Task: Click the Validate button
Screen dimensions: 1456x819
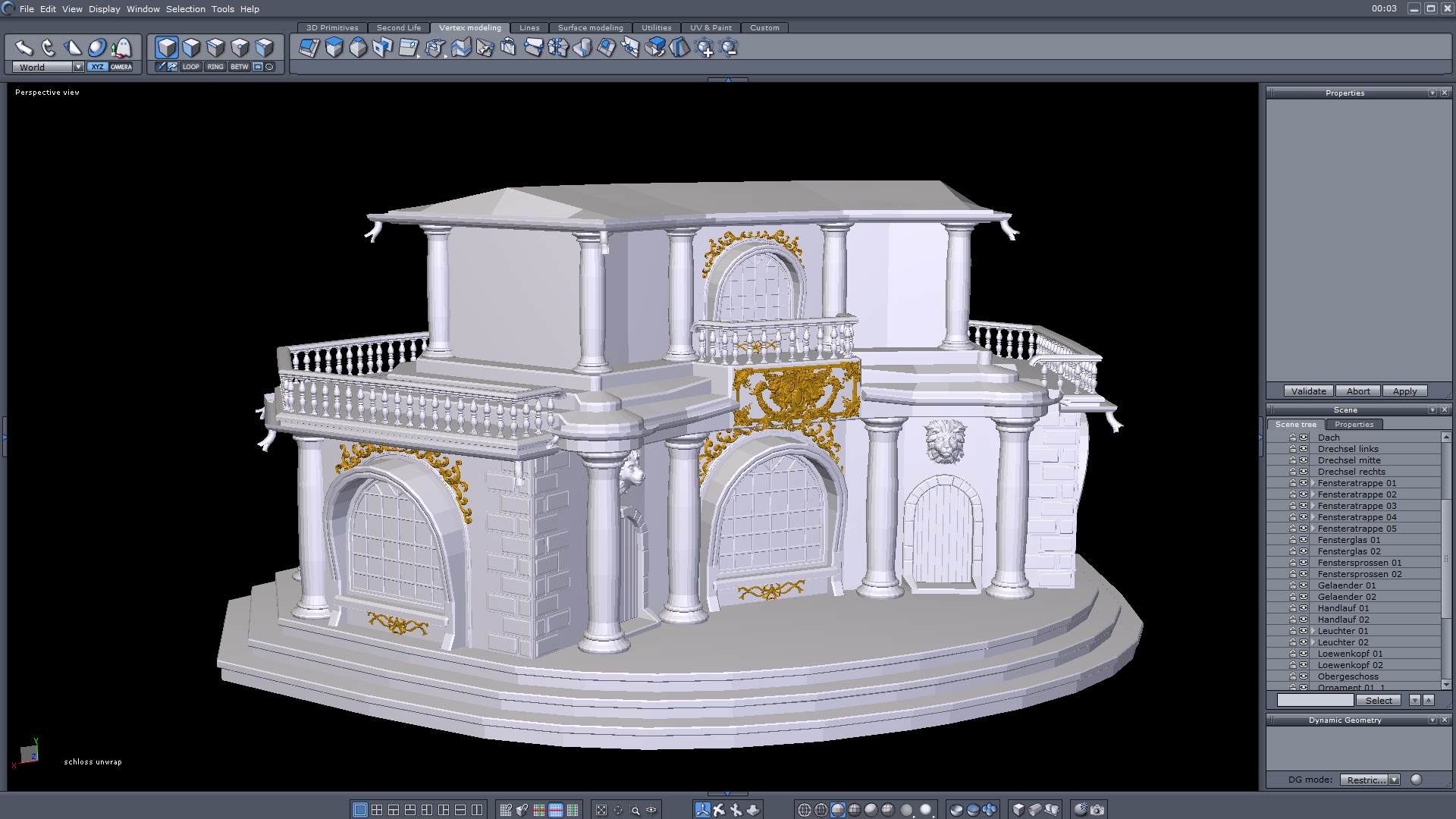Action: [x=1308, y=391]
